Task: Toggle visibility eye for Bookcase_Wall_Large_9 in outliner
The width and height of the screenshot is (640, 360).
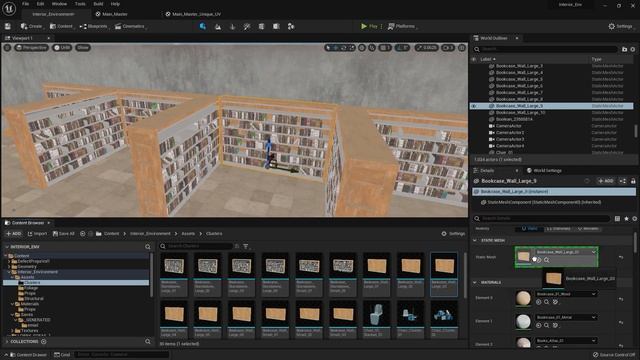Action: click(474, 106)
